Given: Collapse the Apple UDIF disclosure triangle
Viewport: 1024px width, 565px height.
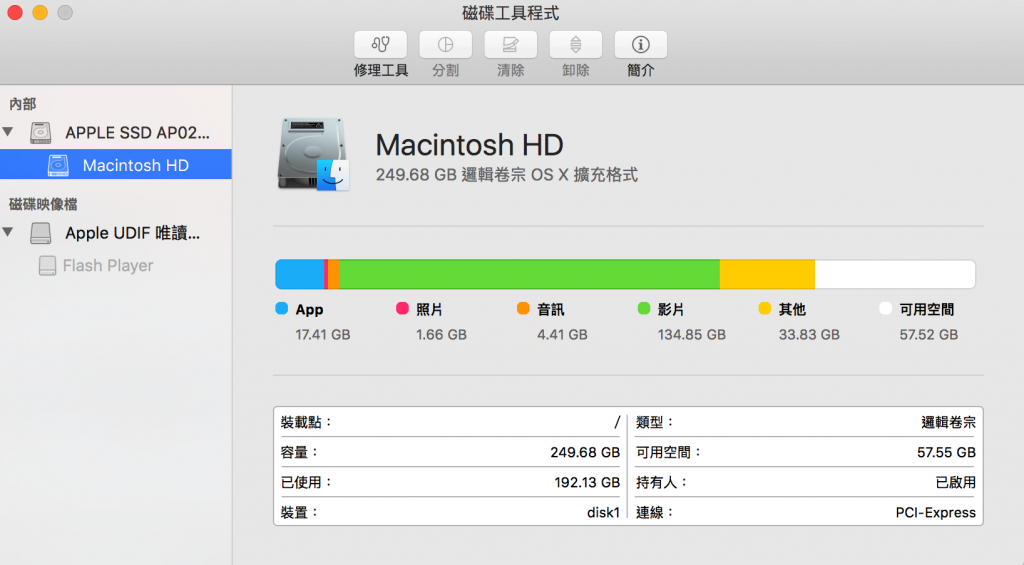Looking at the screenshot, I should pos(9,233).
